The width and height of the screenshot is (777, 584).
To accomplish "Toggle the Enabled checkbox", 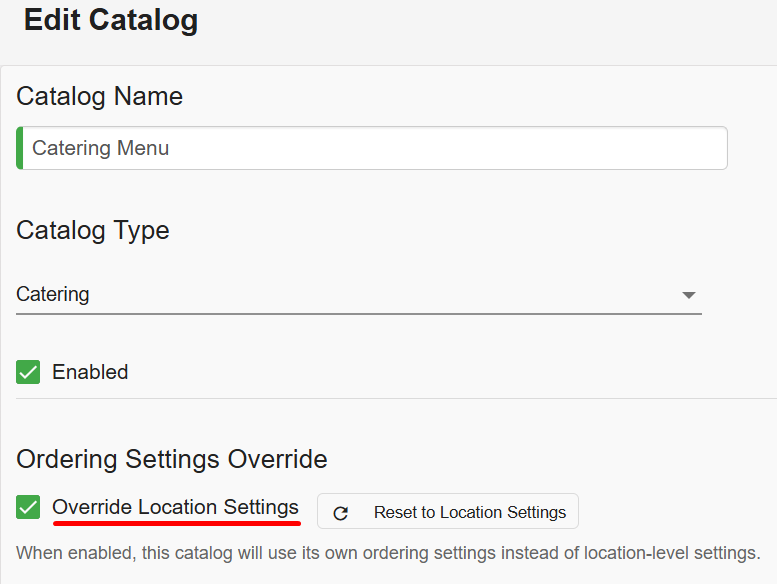I will pyautogui.click(x=28, y=372).
